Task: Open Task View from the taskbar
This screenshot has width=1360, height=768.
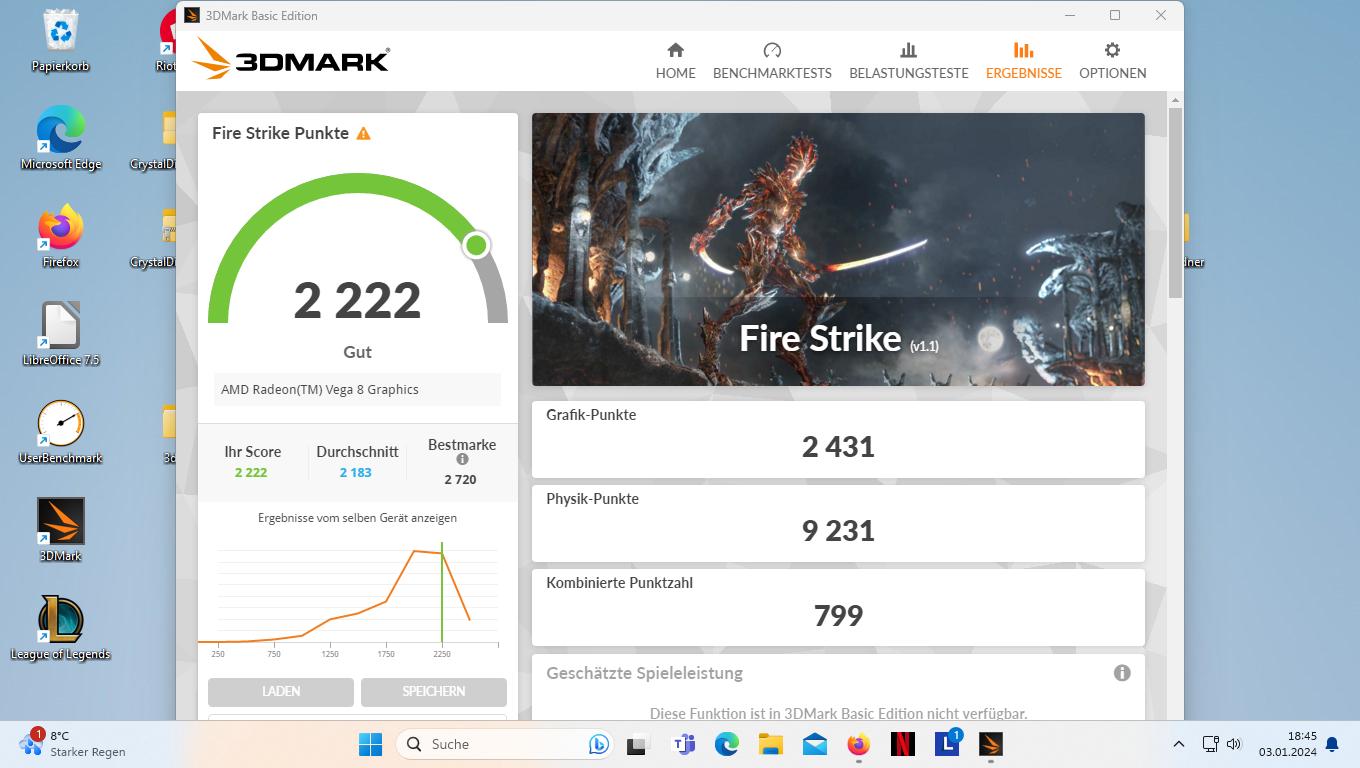Action: pos(638,744)
